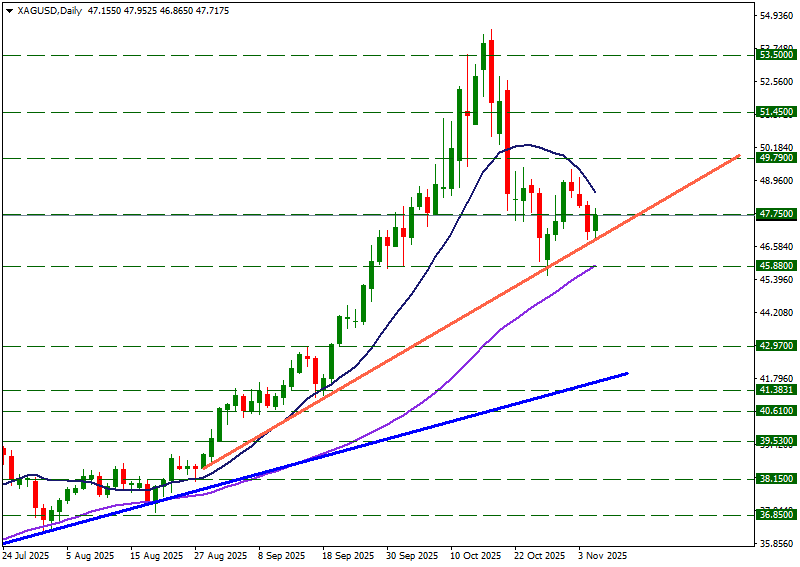Select the 45.8800 price level label
The width and height of the screenshot is (800, 567).
pos(776,266)
